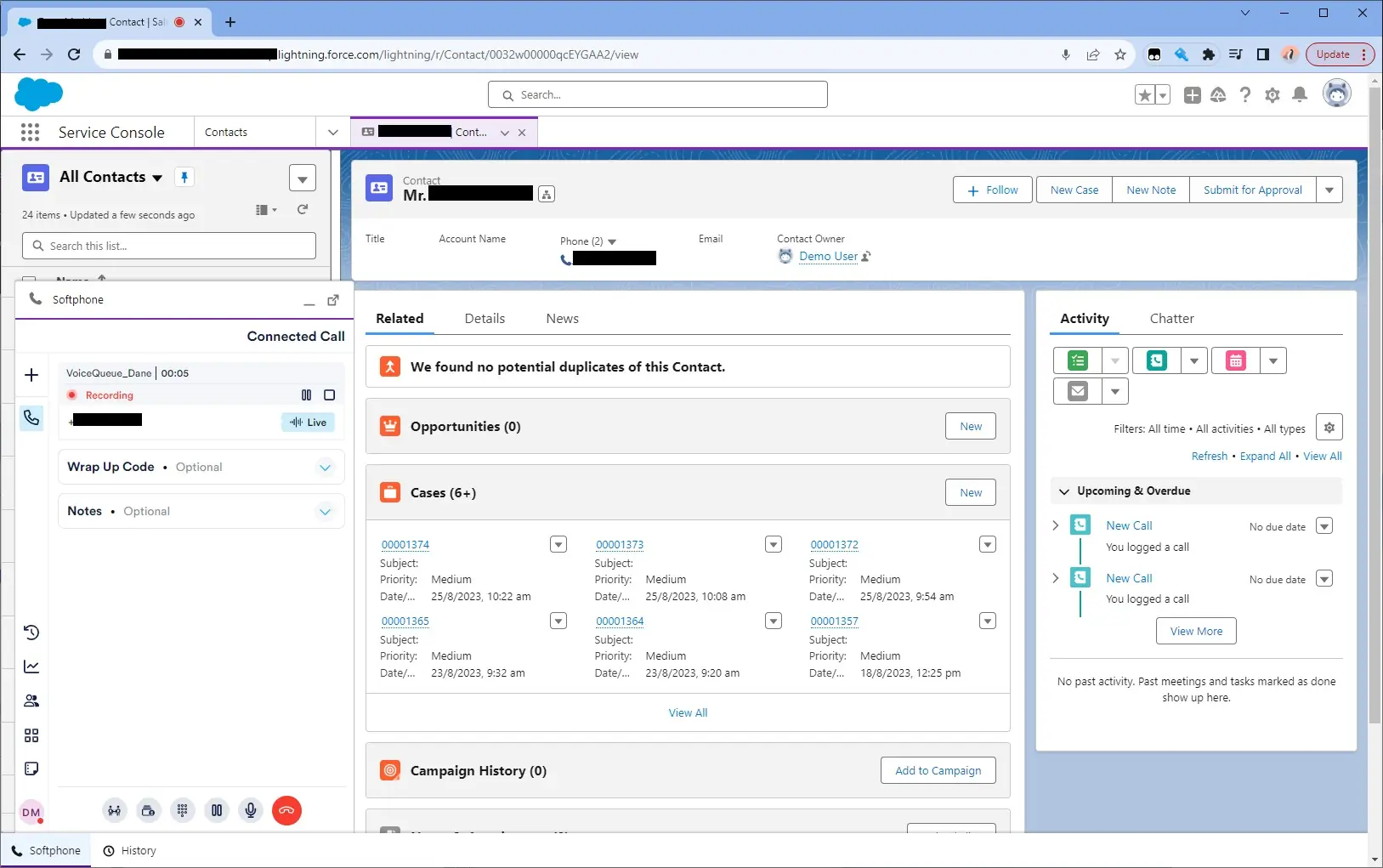Open the activity timeline settings gear
Viewport: 1383px width, 868px height.
[x=1329, y=428]
